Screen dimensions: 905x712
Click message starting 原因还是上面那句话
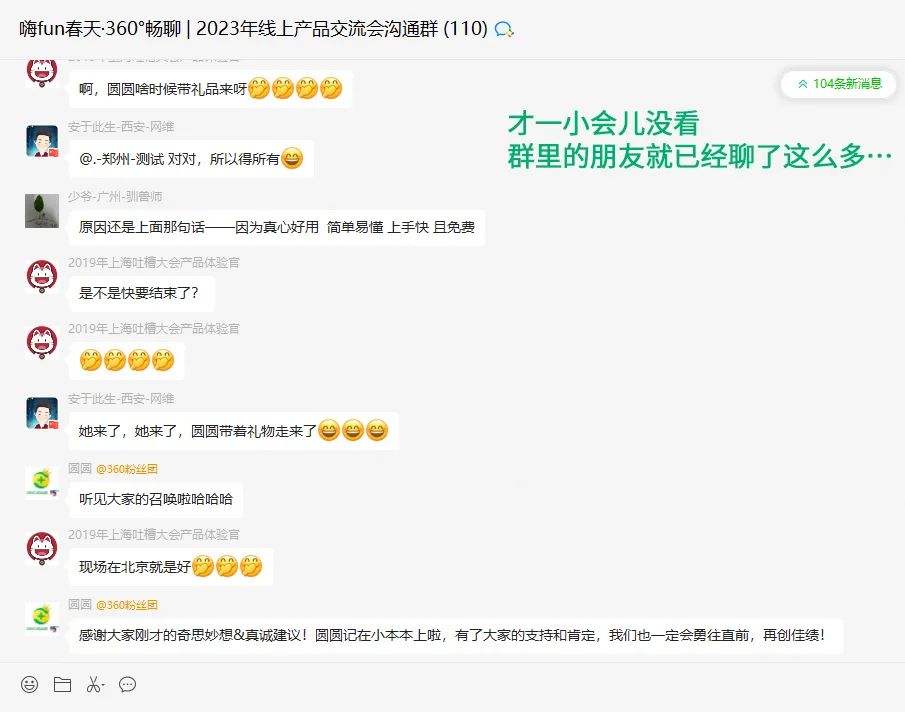point(276,228)
